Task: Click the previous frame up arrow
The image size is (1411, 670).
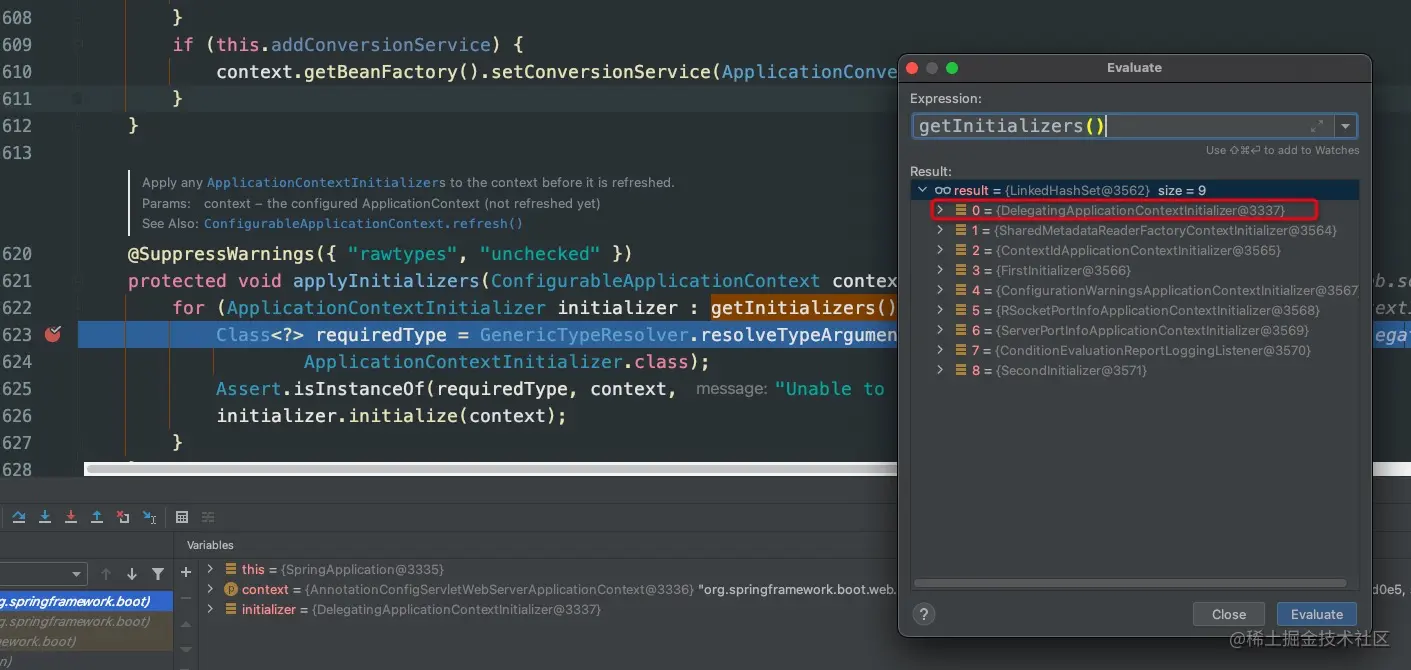Action: (106, 574)
